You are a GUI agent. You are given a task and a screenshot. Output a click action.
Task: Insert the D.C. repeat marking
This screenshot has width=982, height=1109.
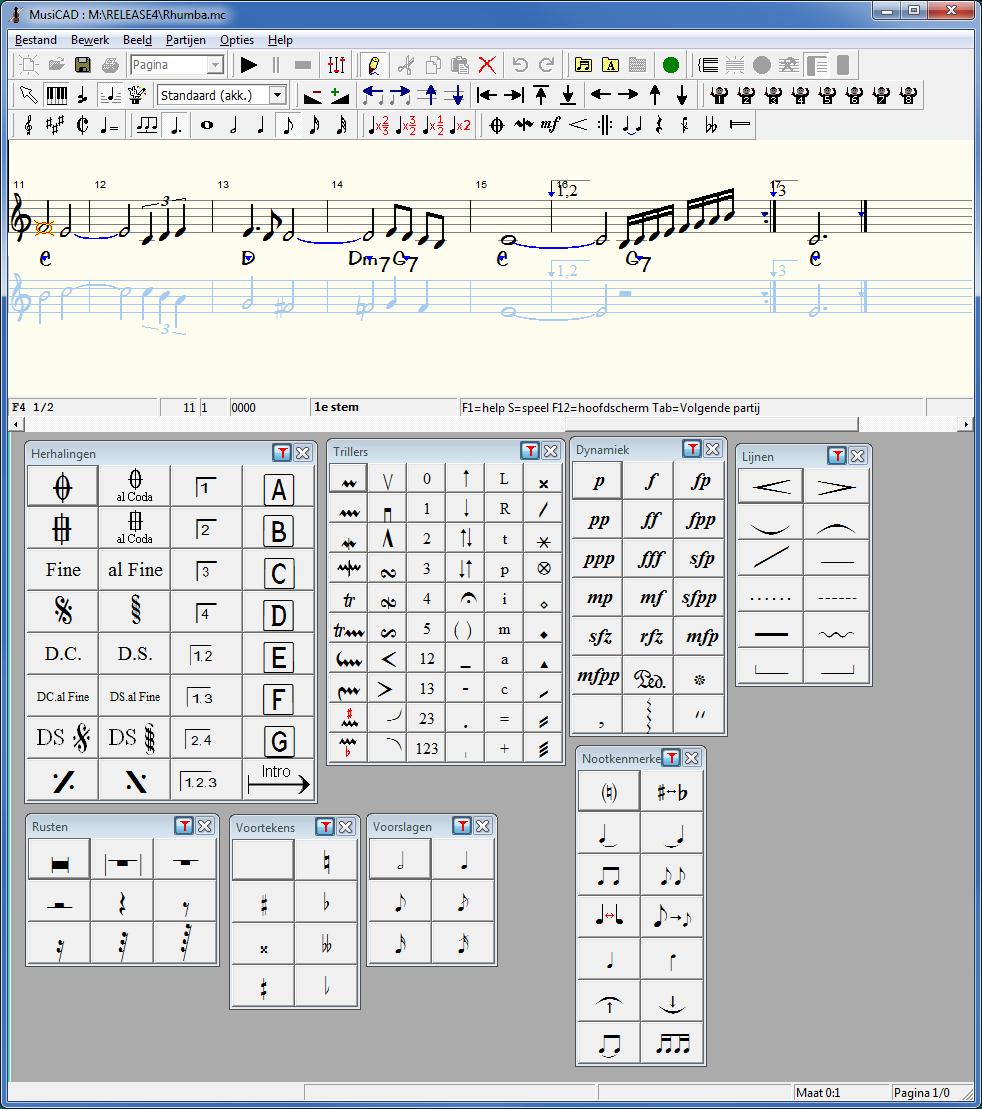click(62, 654)
